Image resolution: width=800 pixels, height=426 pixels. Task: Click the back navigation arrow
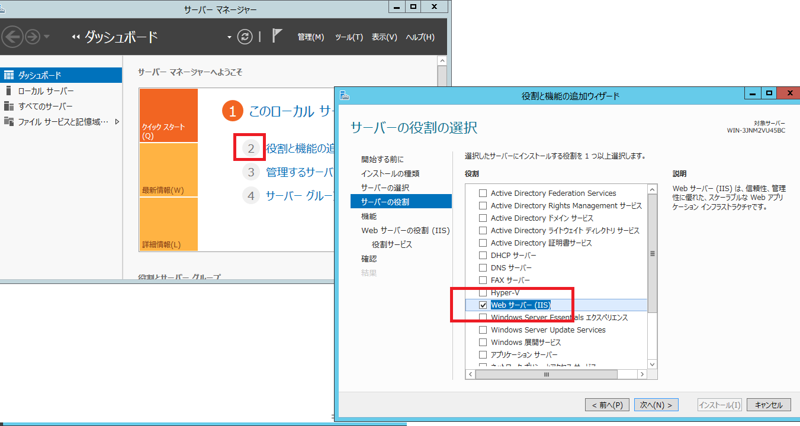[x=13, y=37]
